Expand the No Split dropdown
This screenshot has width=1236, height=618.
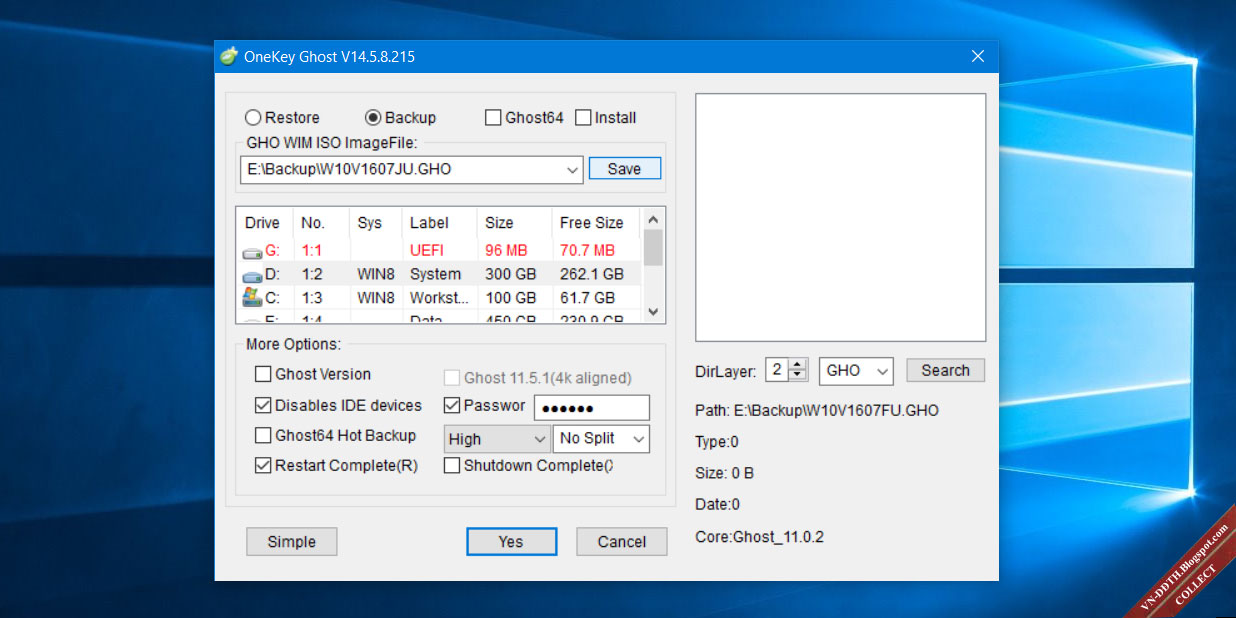pos(638,438)
